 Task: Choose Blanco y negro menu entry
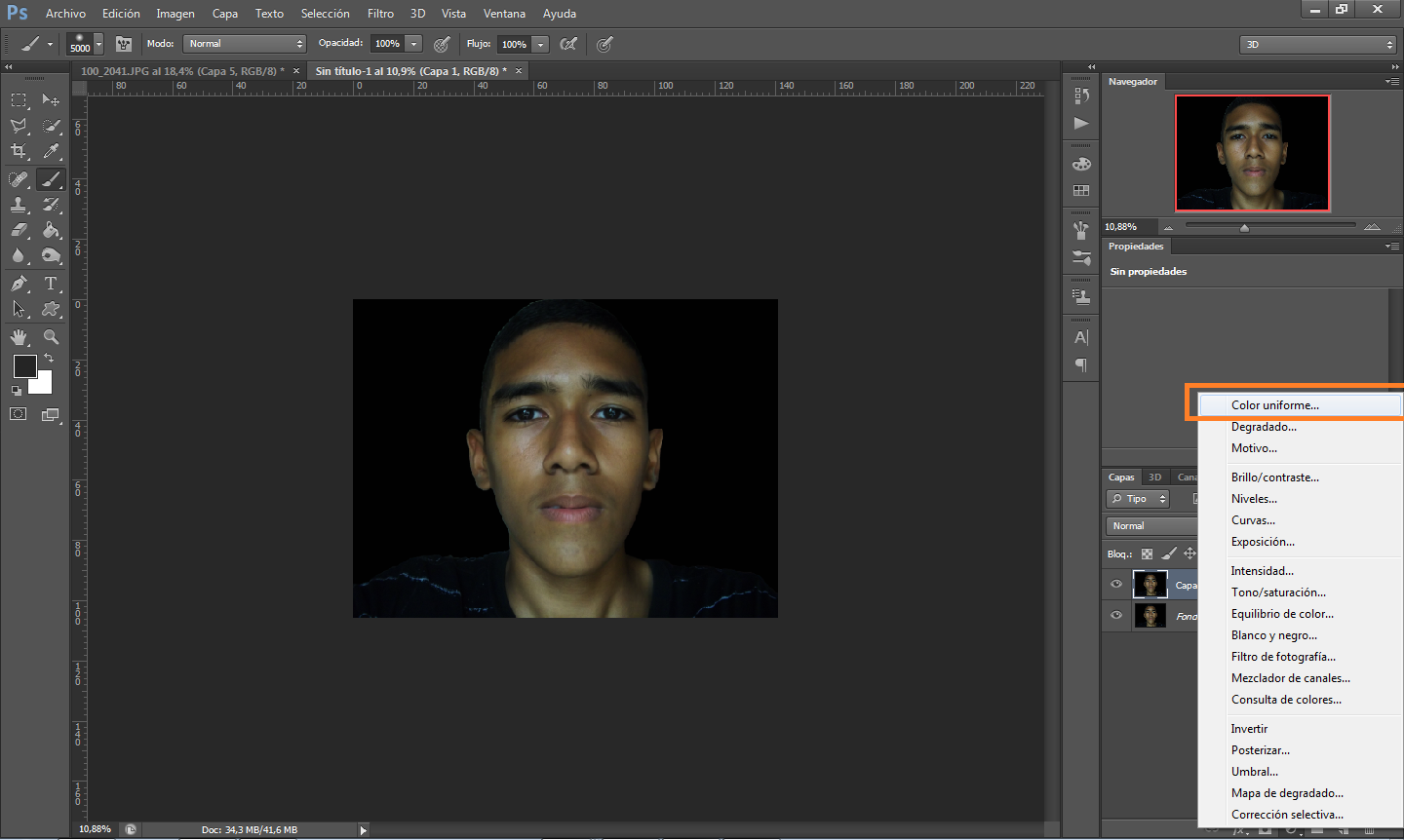click(1301, 635)
